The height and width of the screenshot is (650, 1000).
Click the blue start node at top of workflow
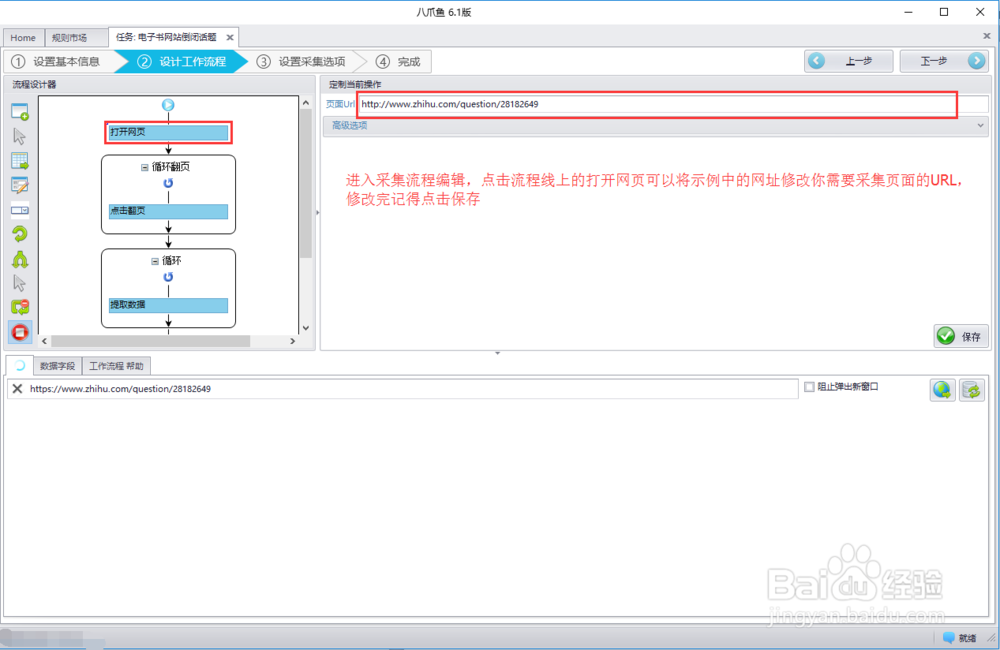coord(168,105)
